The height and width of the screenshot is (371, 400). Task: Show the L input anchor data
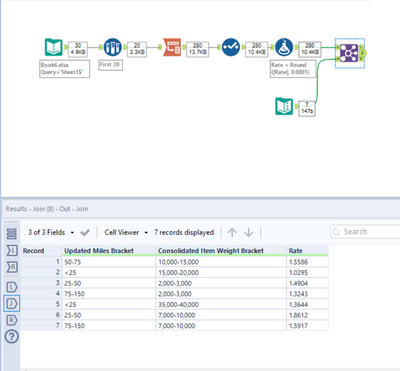tap(12, 250)
